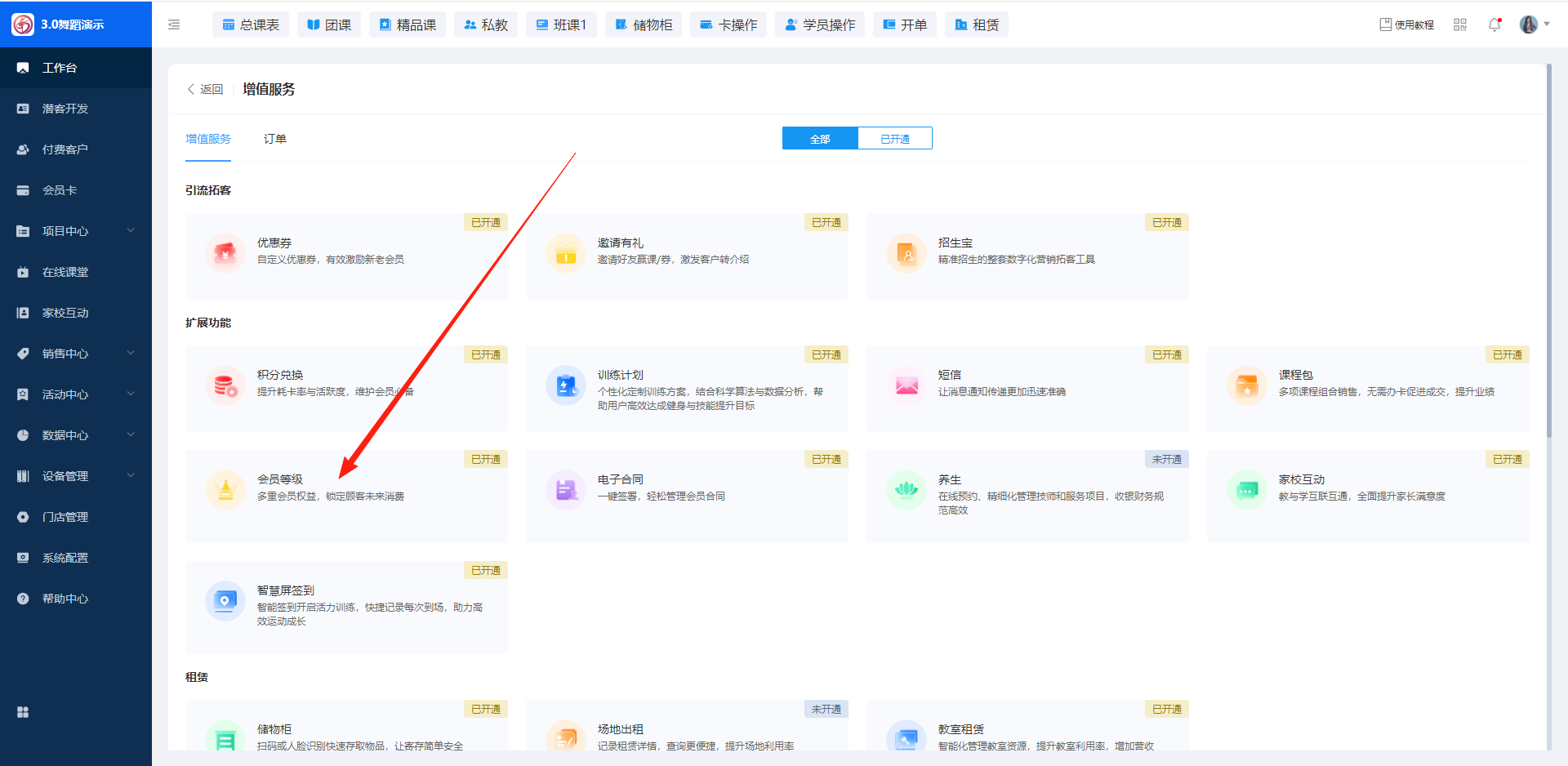Screen dimensions: 1568x766
Task: Click the 返回 back link
Action: pos(206,89)
